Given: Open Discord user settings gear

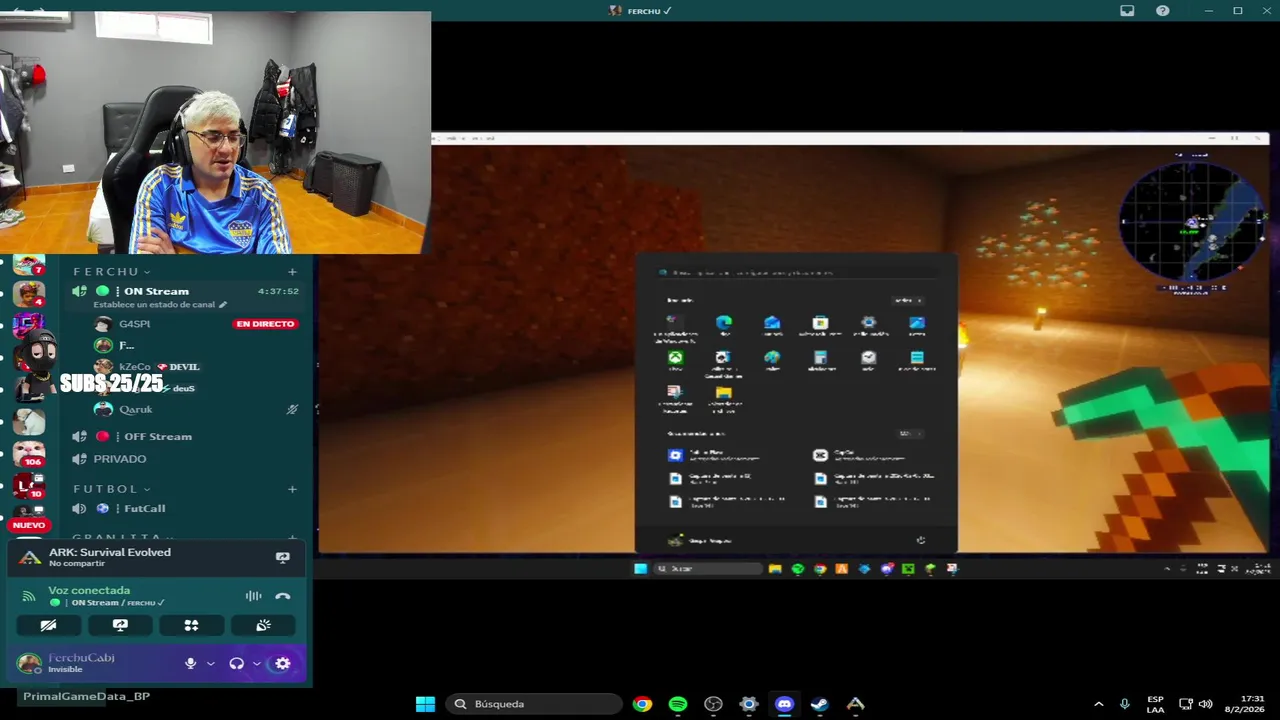Looking at the screenshot, I should pos(282,663).
